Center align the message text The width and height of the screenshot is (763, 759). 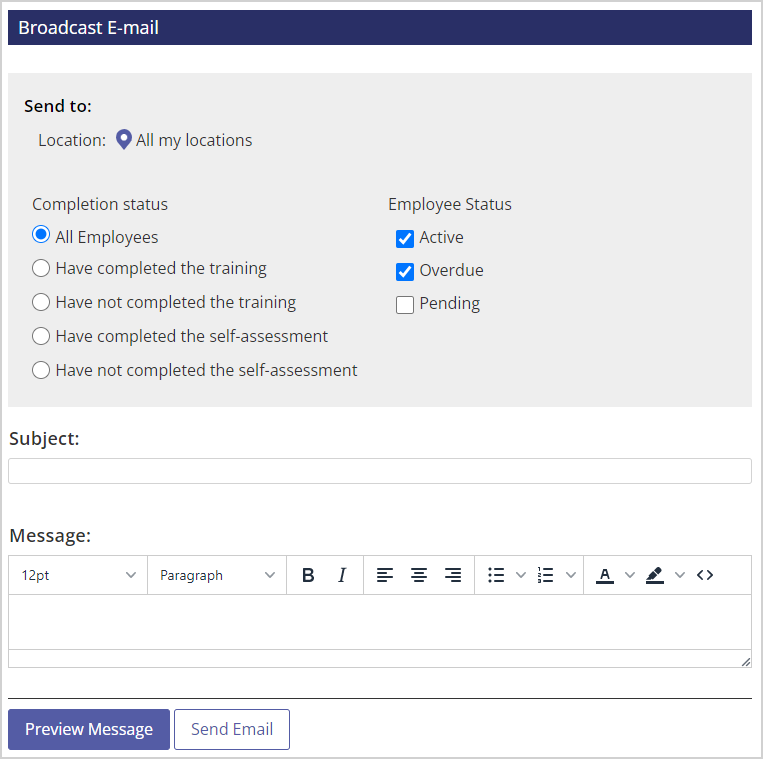coord(418,575)
